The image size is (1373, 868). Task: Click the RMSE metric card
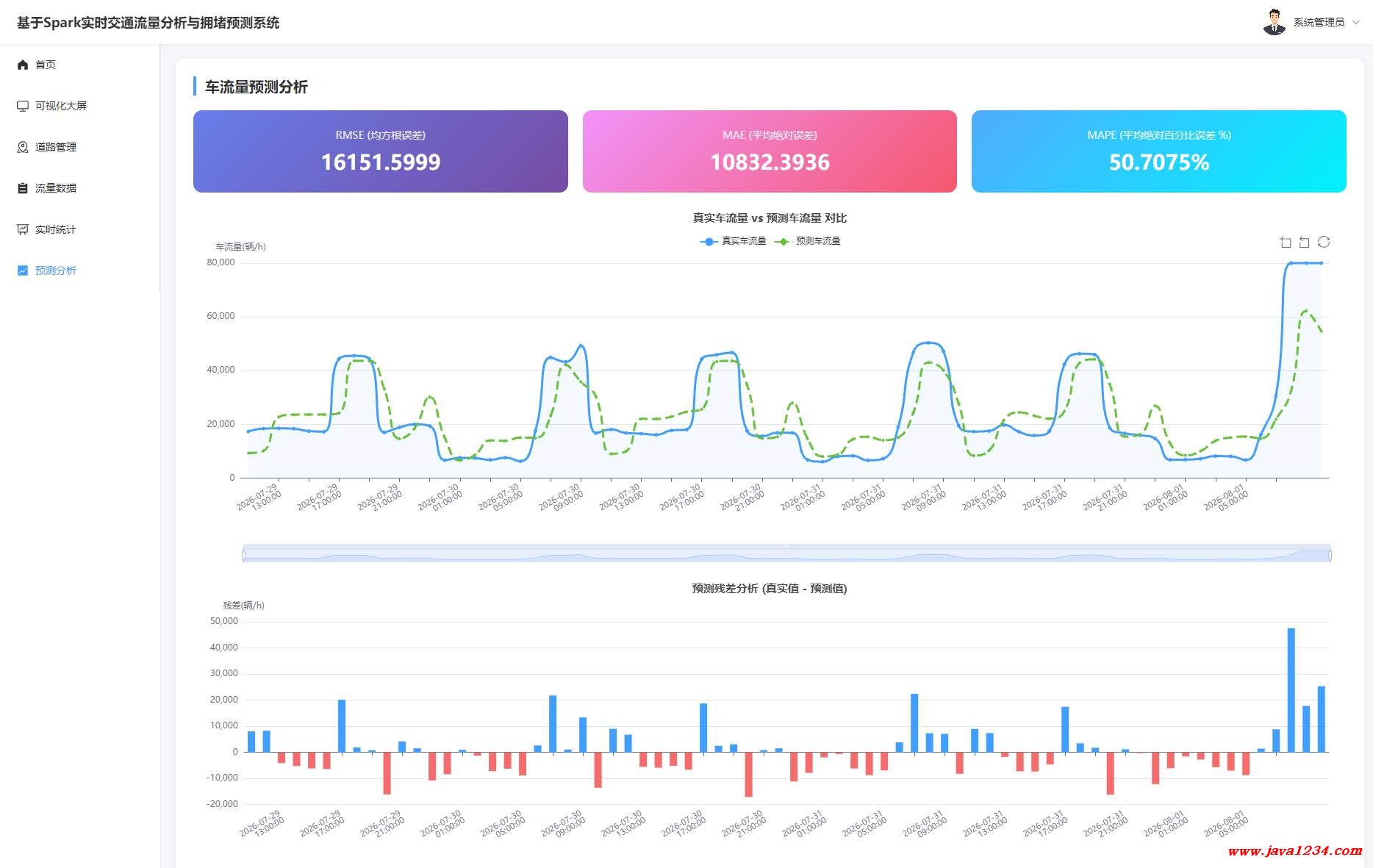tap(381, 151)
